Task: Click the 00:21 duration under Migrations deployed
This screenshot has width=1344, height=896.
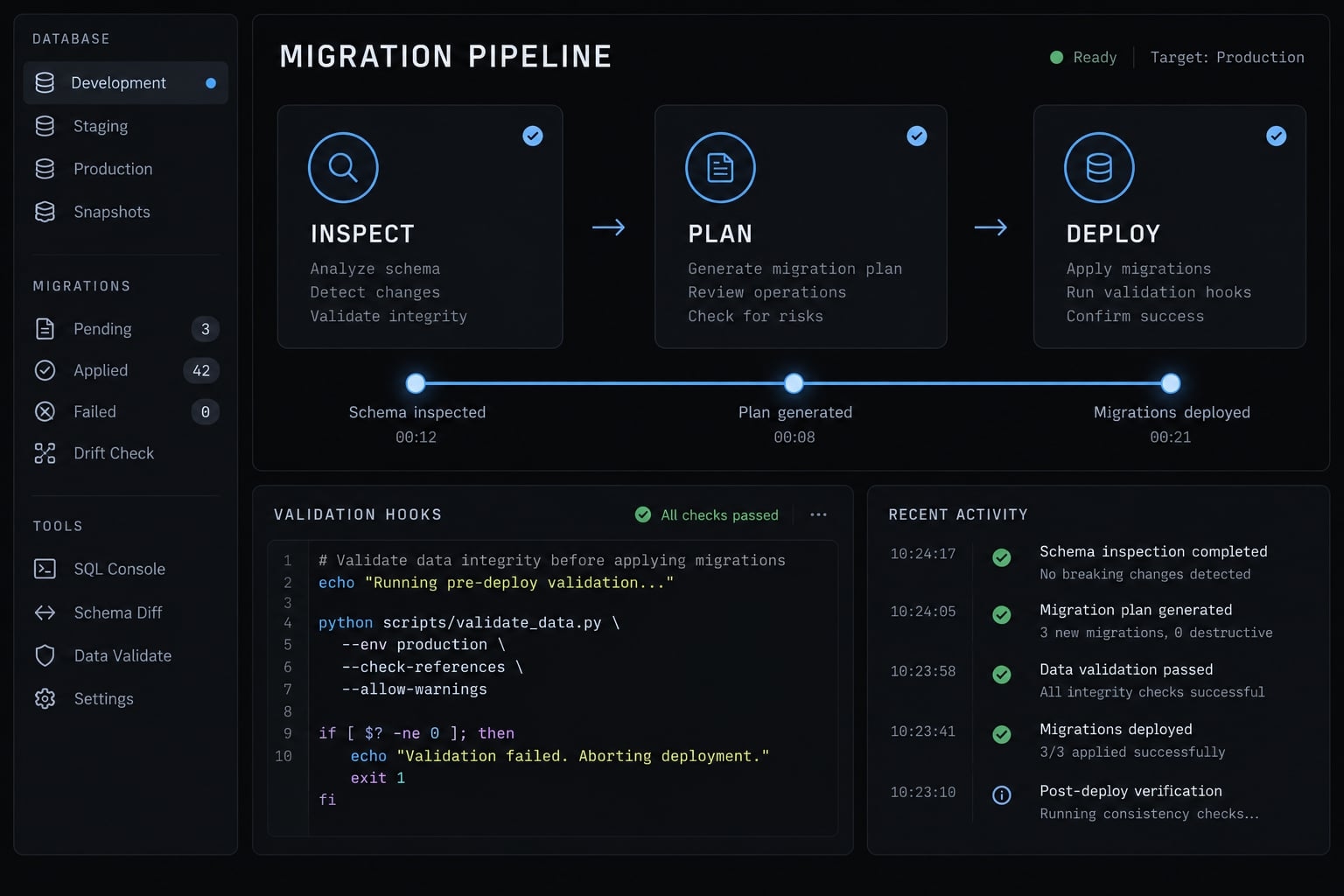Action: coord(1171,437)
